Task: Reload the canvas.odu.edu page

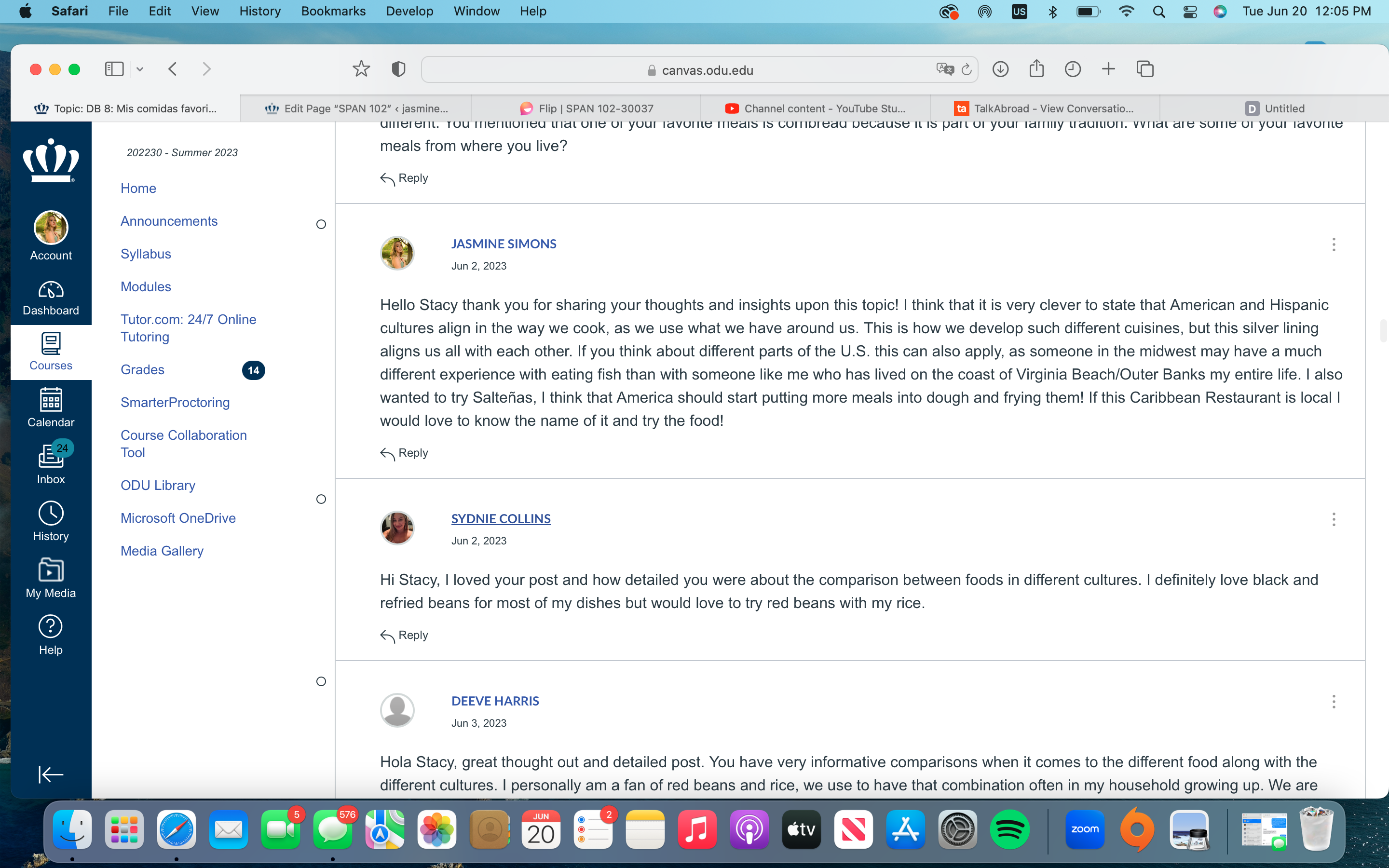Action: tap(967, 69)
